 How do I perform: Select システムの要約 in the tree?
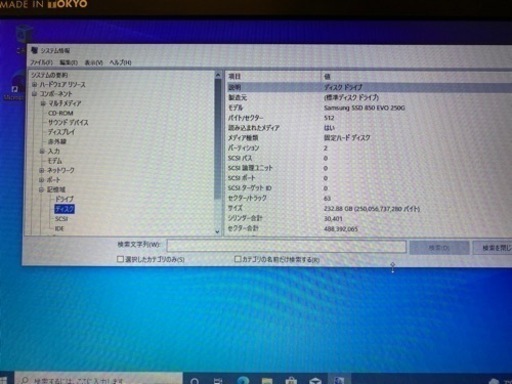[49, 75]
